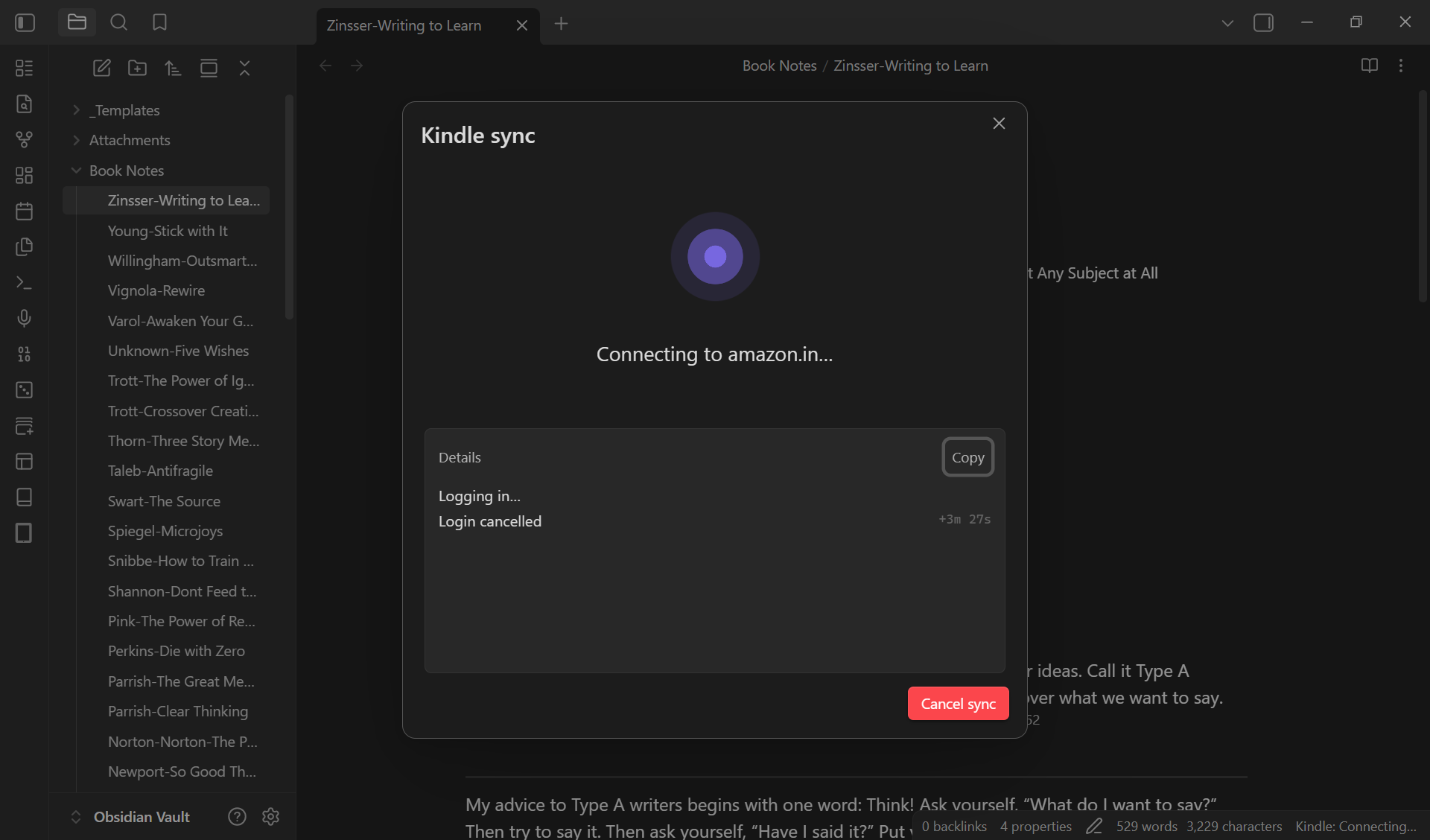
Task: Open the file explorer folder tab
Action: click(x=77, y=22)
